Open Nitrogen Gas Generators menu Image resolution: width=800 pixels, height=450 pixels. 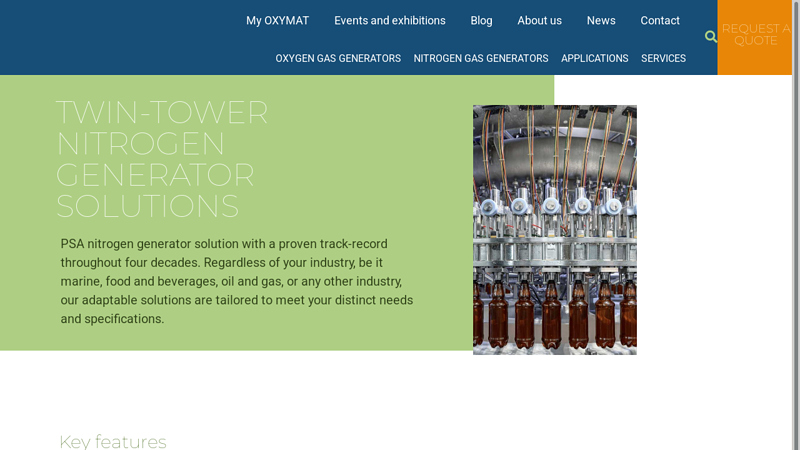(481, 59)
